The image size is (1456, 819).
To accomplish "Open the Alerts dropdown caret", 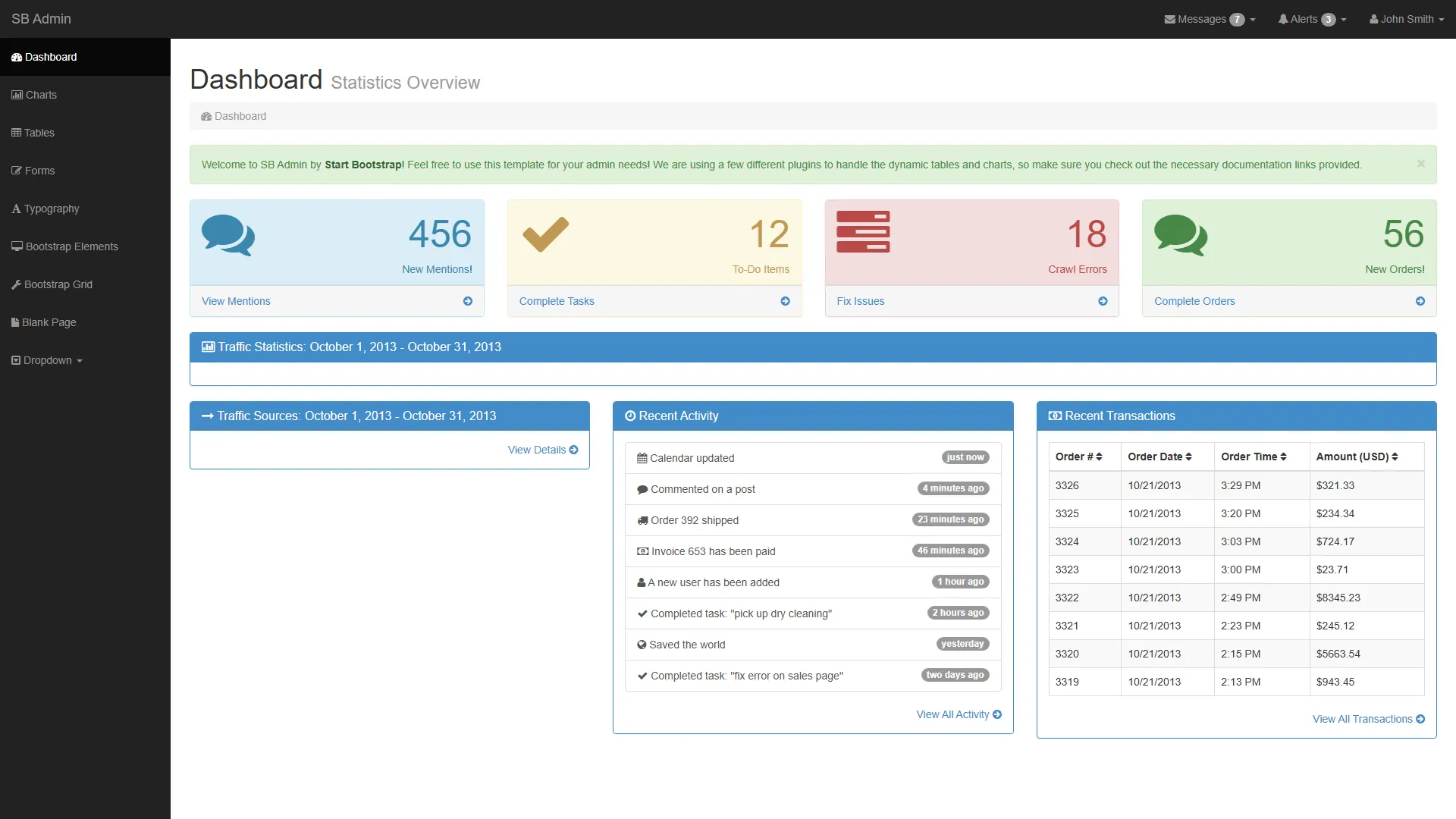I will click(1344, 20).
